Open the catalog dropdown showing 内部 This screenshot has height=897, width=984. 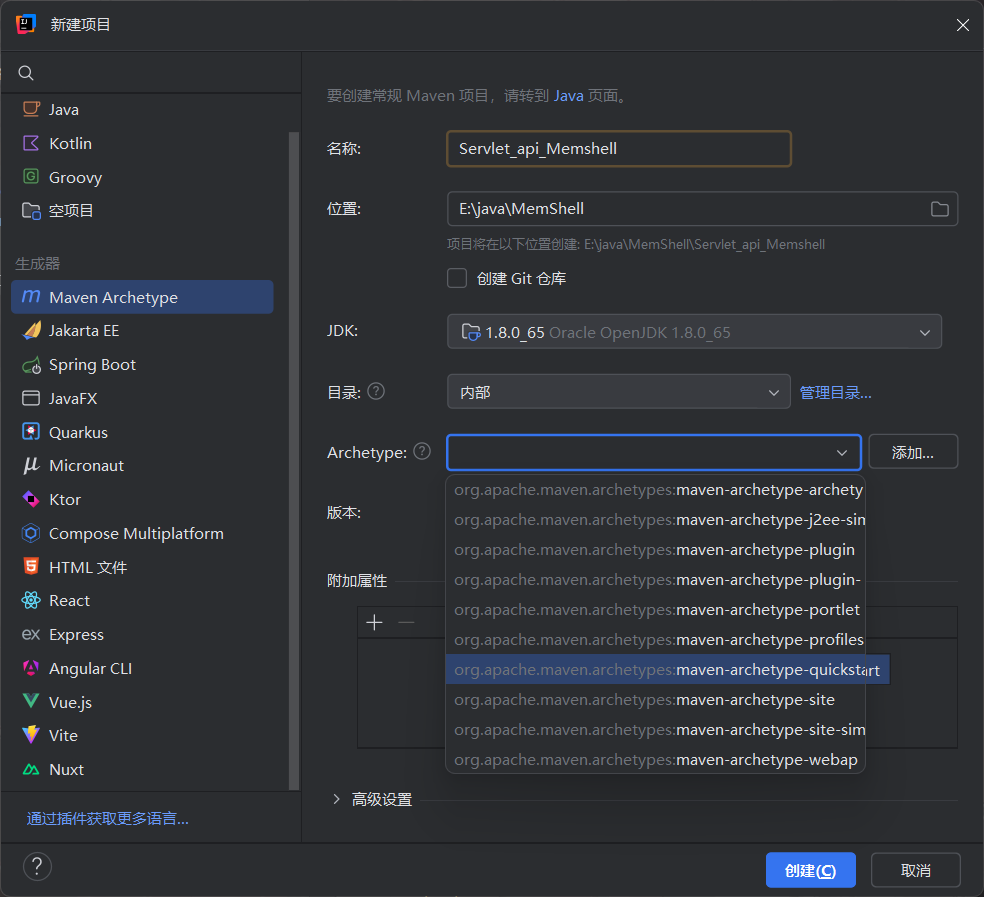(618, 393)
